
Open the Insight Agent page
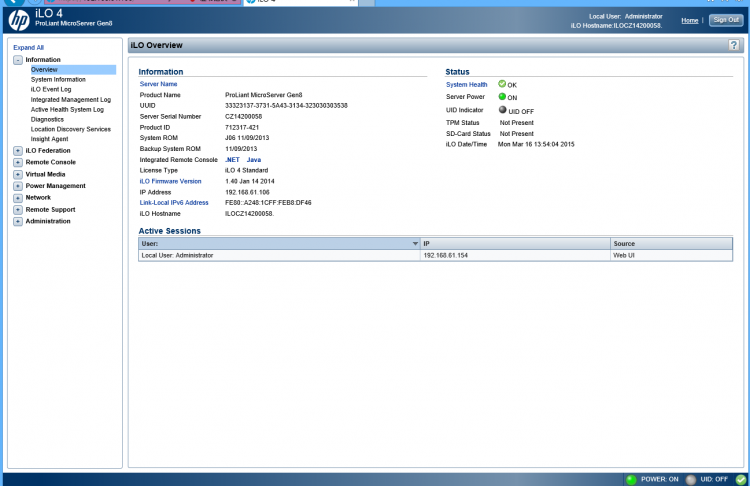click(49, 139)
